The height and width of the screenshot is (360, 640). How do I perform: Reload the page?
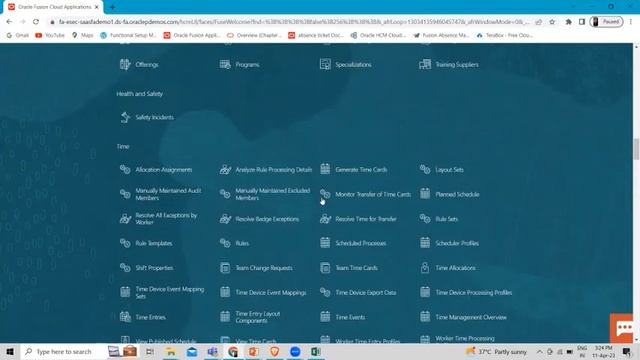[x=36, y=22]
